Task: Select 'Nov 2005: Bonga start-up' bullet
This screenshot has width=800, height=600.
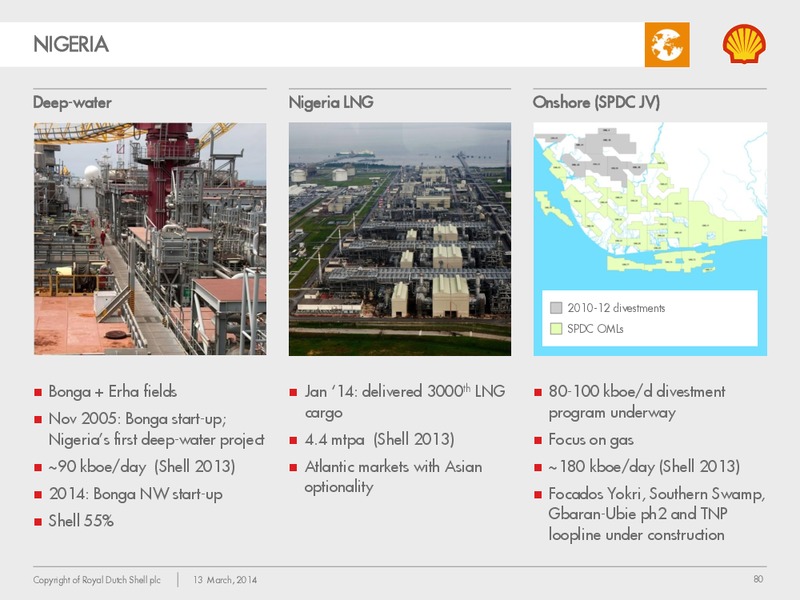Action: point(157,429)
